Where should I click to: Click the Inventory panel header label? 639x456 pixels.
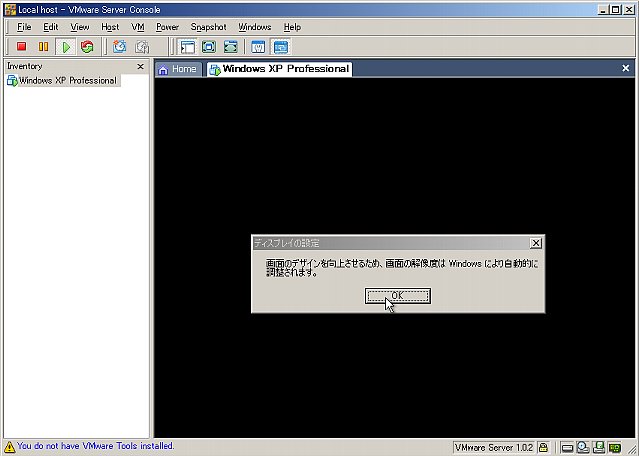click(24, 66)
